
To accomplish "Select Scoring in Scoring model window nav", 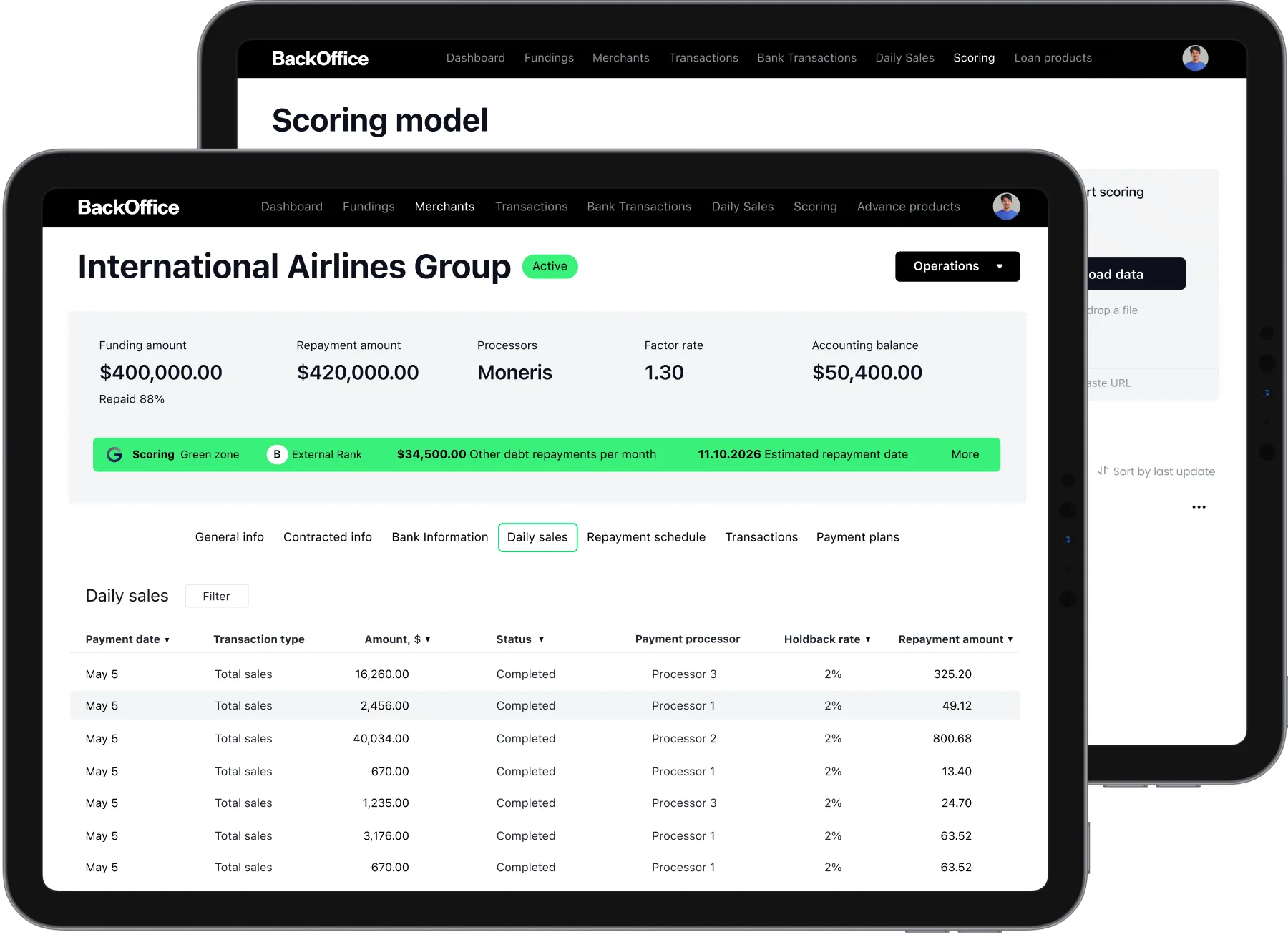I will 974,58.
